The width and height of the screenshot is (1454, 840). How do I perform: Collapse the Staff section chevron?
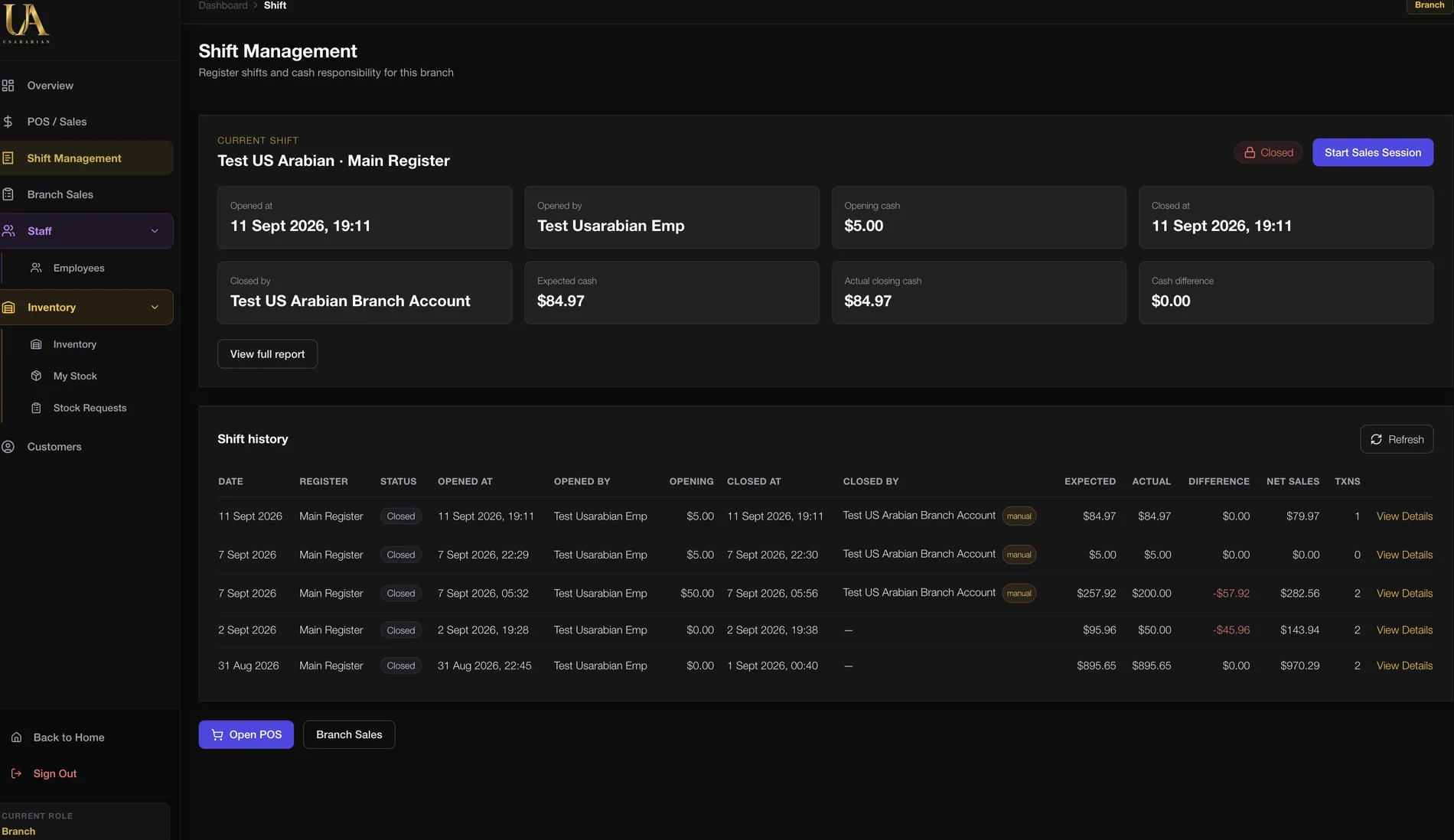(x=155, y=231)
